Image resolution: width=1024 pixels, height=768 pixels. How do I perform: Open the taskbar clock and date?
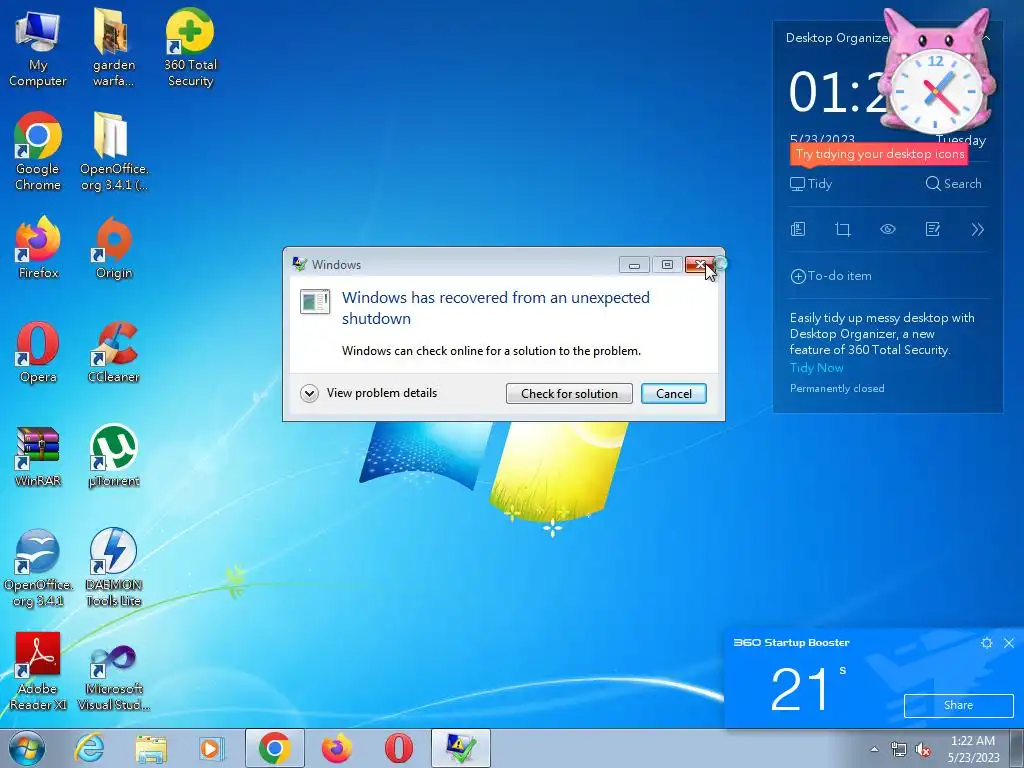pyautogui.click(x=973, y=749)
